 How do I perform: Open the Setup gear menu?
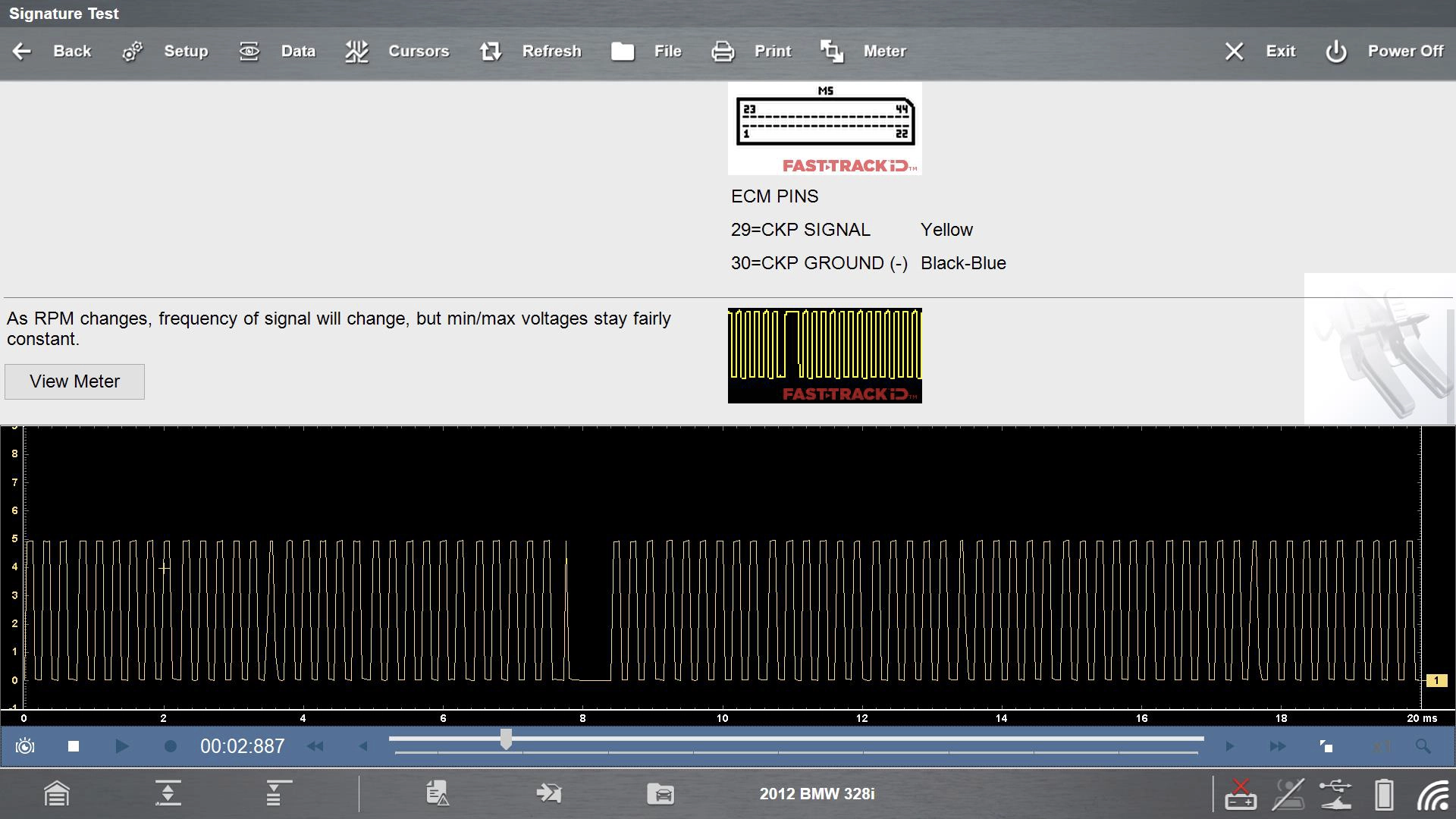coord(133,52)
